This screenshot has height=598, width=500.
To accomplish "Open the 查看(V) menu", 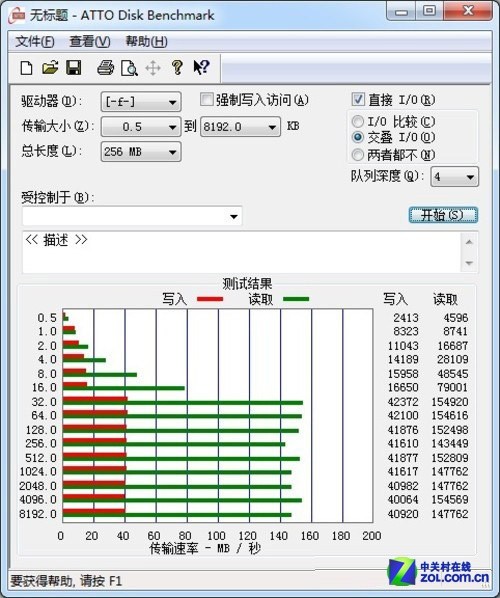I will pyautogui.click(x=90, y=41).
